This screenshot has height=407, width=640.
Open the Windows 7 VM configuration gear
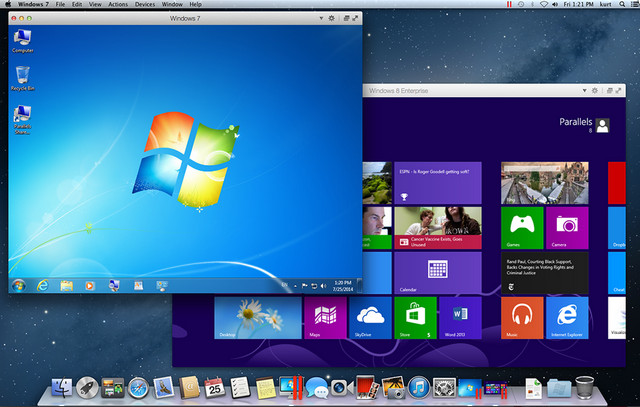331,18
